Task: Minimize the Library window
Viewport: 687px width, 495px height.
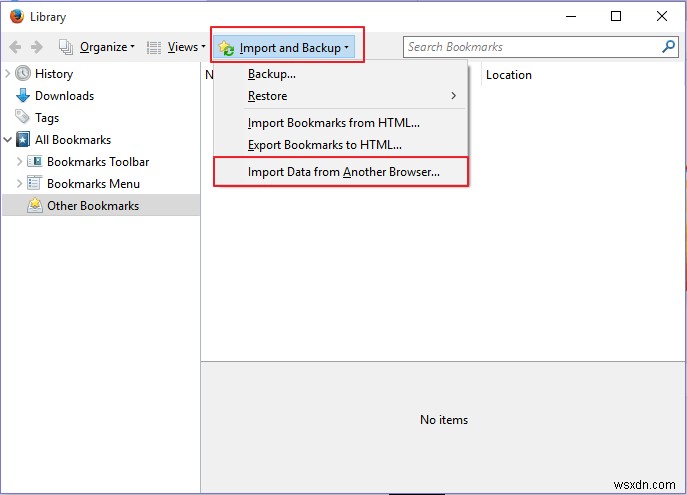Action: tap(570, 17)
